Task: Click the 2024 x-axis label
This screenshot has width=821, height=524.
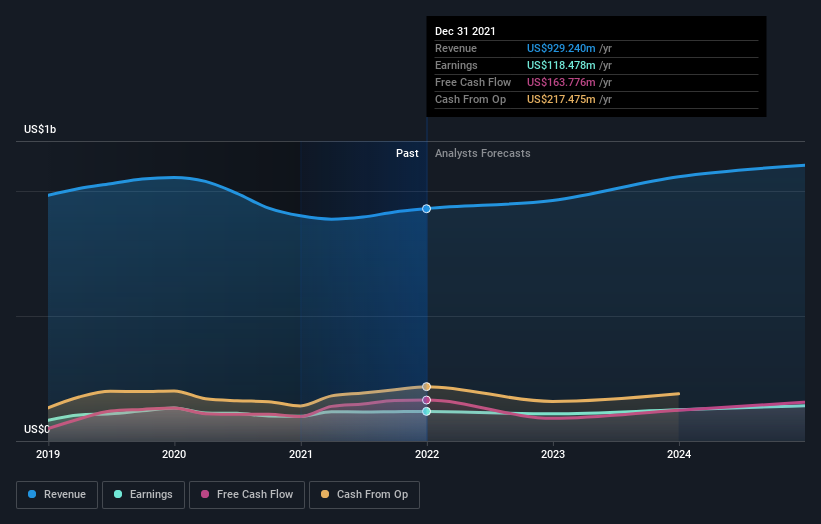Action: point(679,454)
